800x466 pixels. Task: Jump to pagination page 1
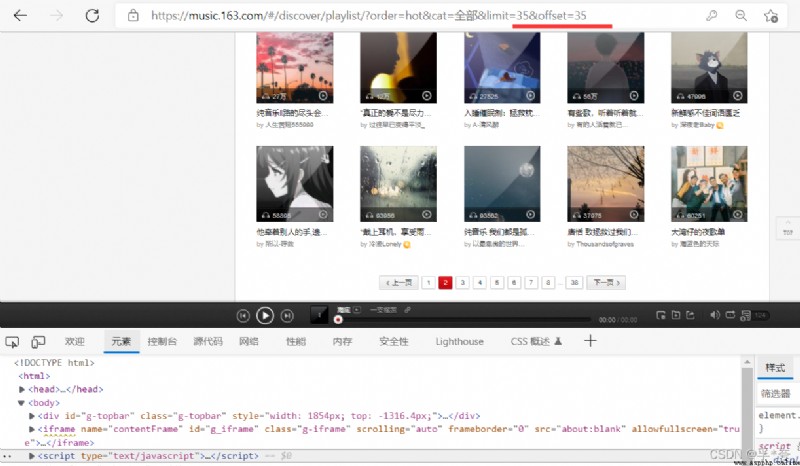click(429, 282)
